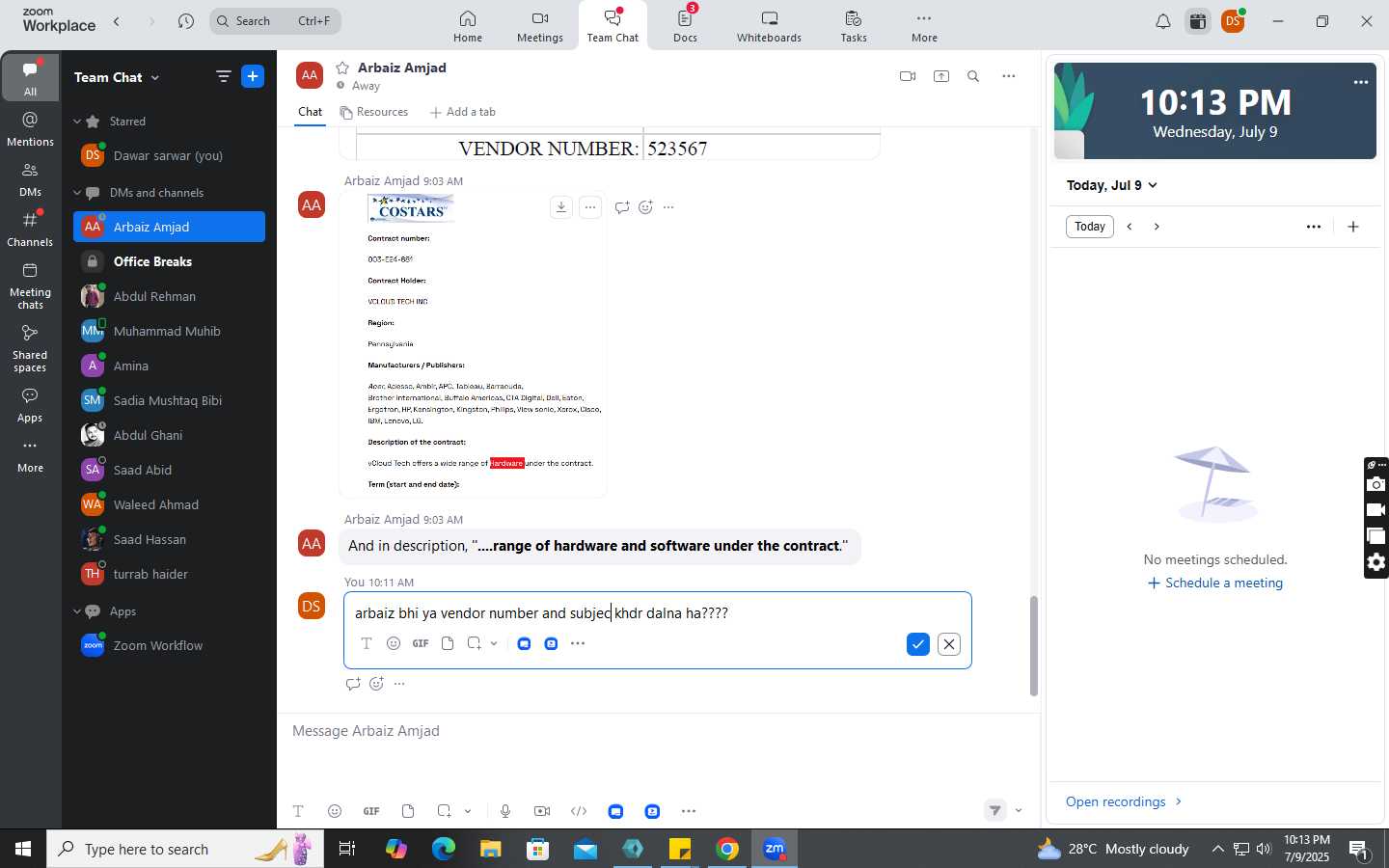Open chat list filter icon
The image size is (1389, 868).
pos(223,76)
